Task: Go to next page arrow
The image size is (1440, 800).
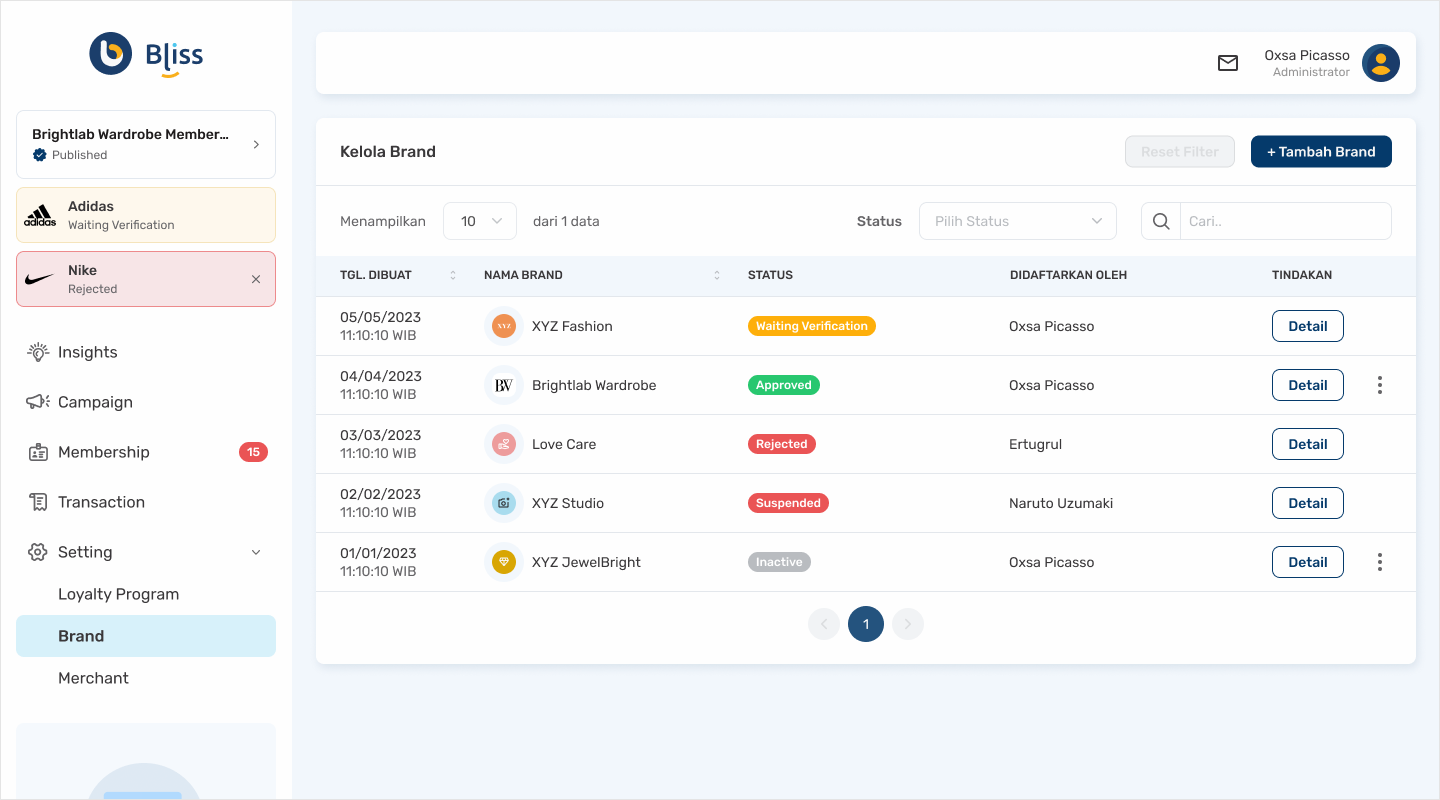Action: [908, 624]
